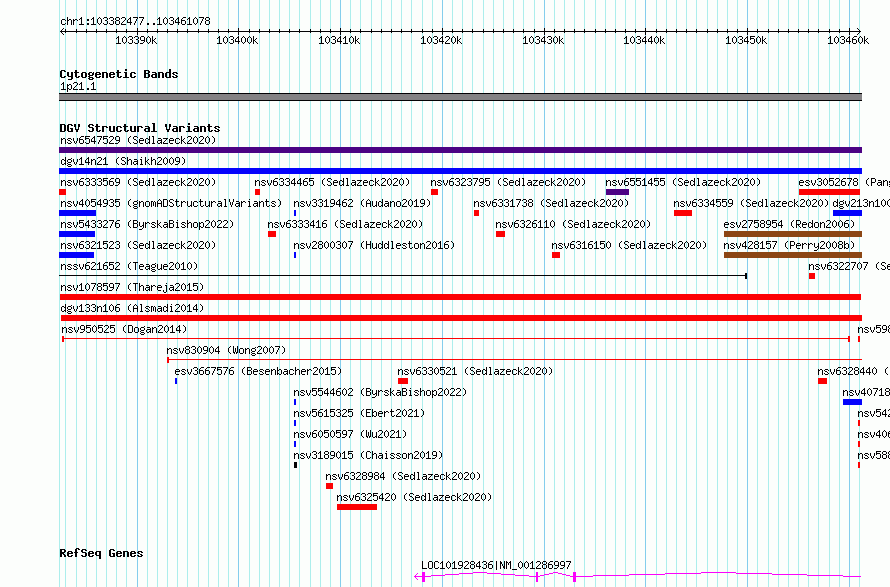Viewport: 890px width, 587px height.
Task: Select brown bar under esv2758954 (Redon2006)
Action: 793,234
